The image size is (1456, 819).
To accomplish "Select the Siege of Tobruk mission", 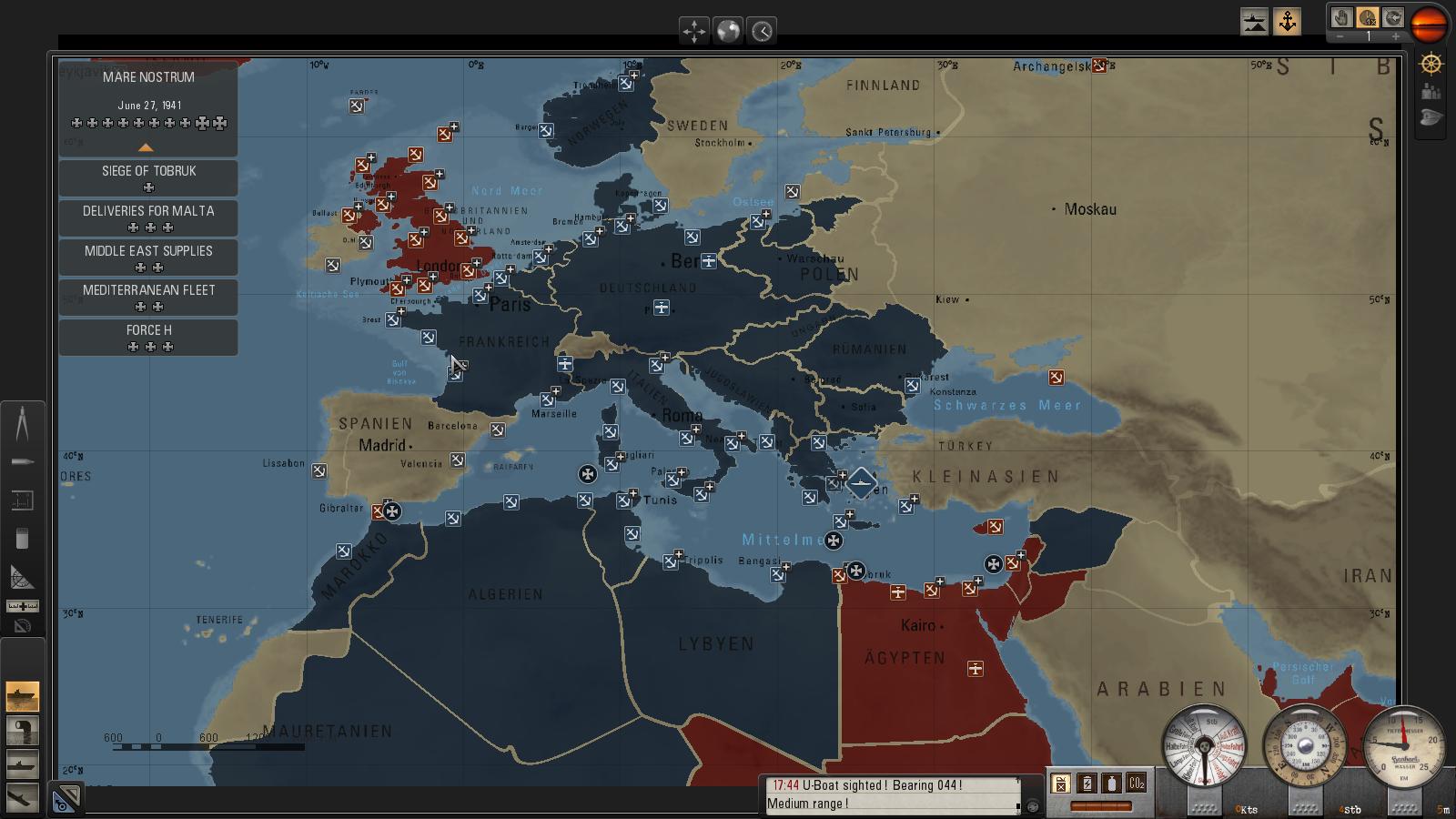I will [x=148, y=177].
